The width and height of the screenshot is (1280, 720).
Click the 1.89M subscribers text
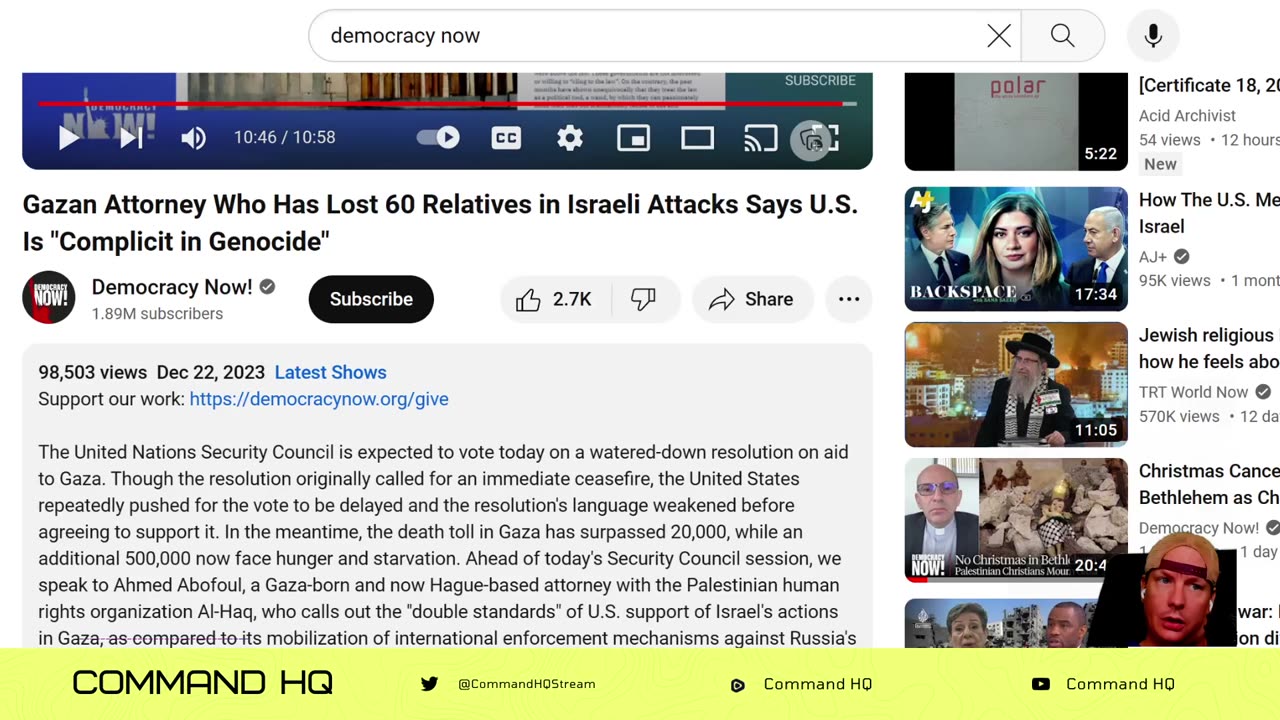pyautogui.click(x=157, y=314)
